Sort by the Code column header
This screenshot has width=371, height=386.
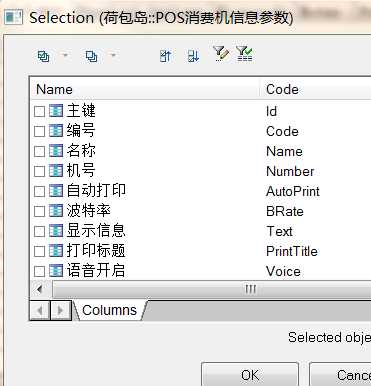click(315, 89)
